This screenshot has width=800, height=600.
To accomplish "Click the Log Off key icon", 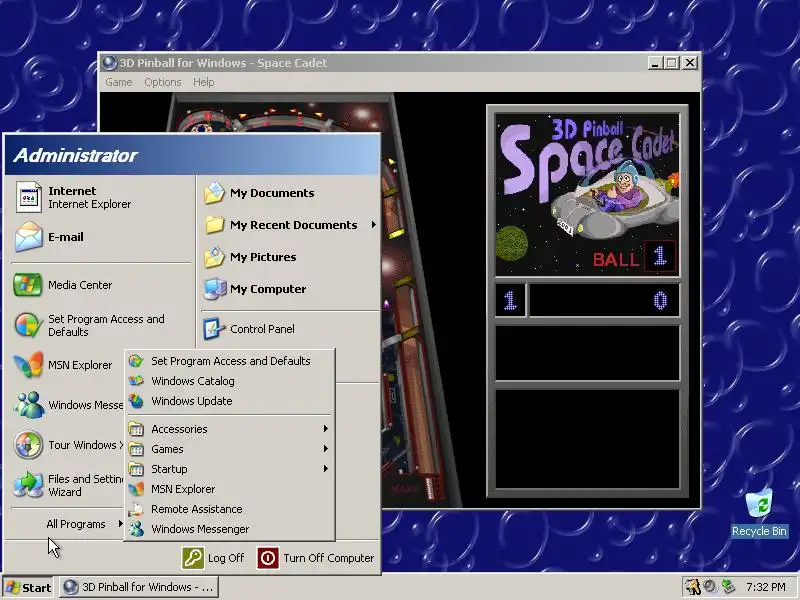I will (193, 558).
